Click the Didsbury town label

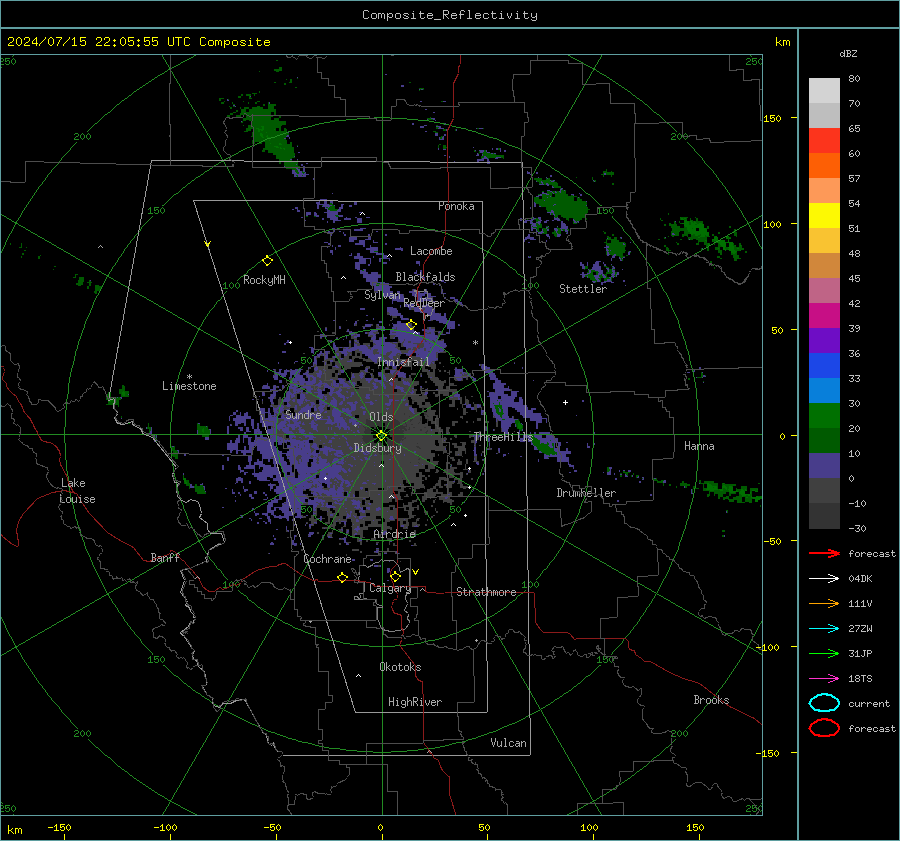(377, 448)
